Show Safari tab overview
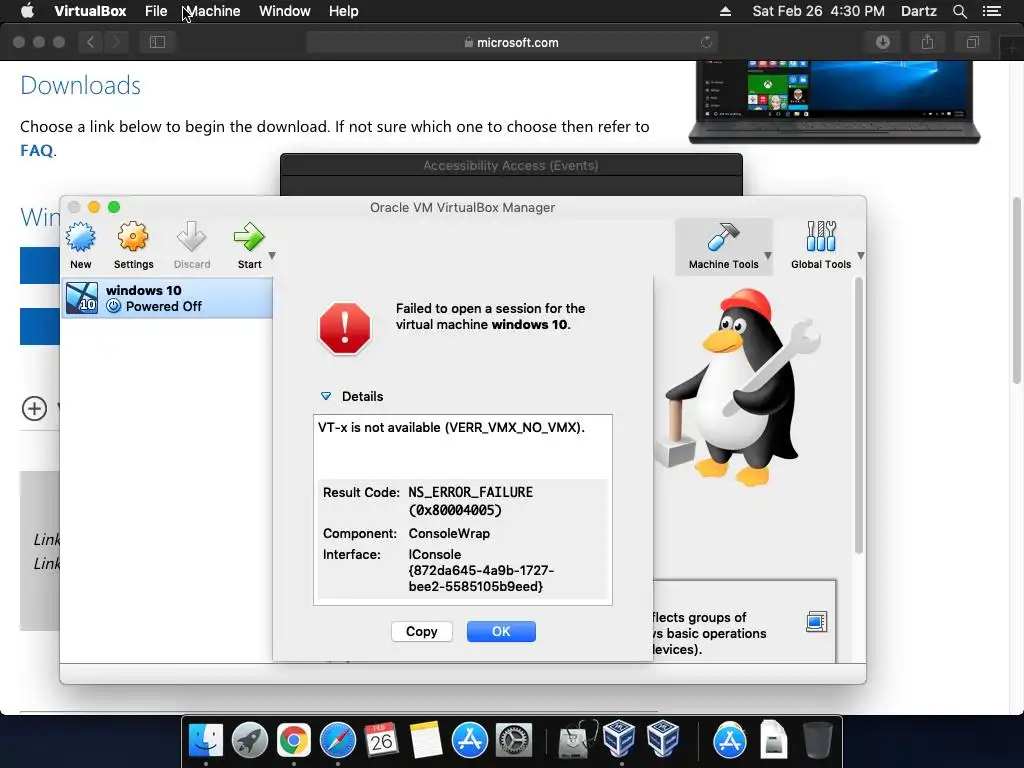Viewport: 1024px width, 768px height. point(972,42)
